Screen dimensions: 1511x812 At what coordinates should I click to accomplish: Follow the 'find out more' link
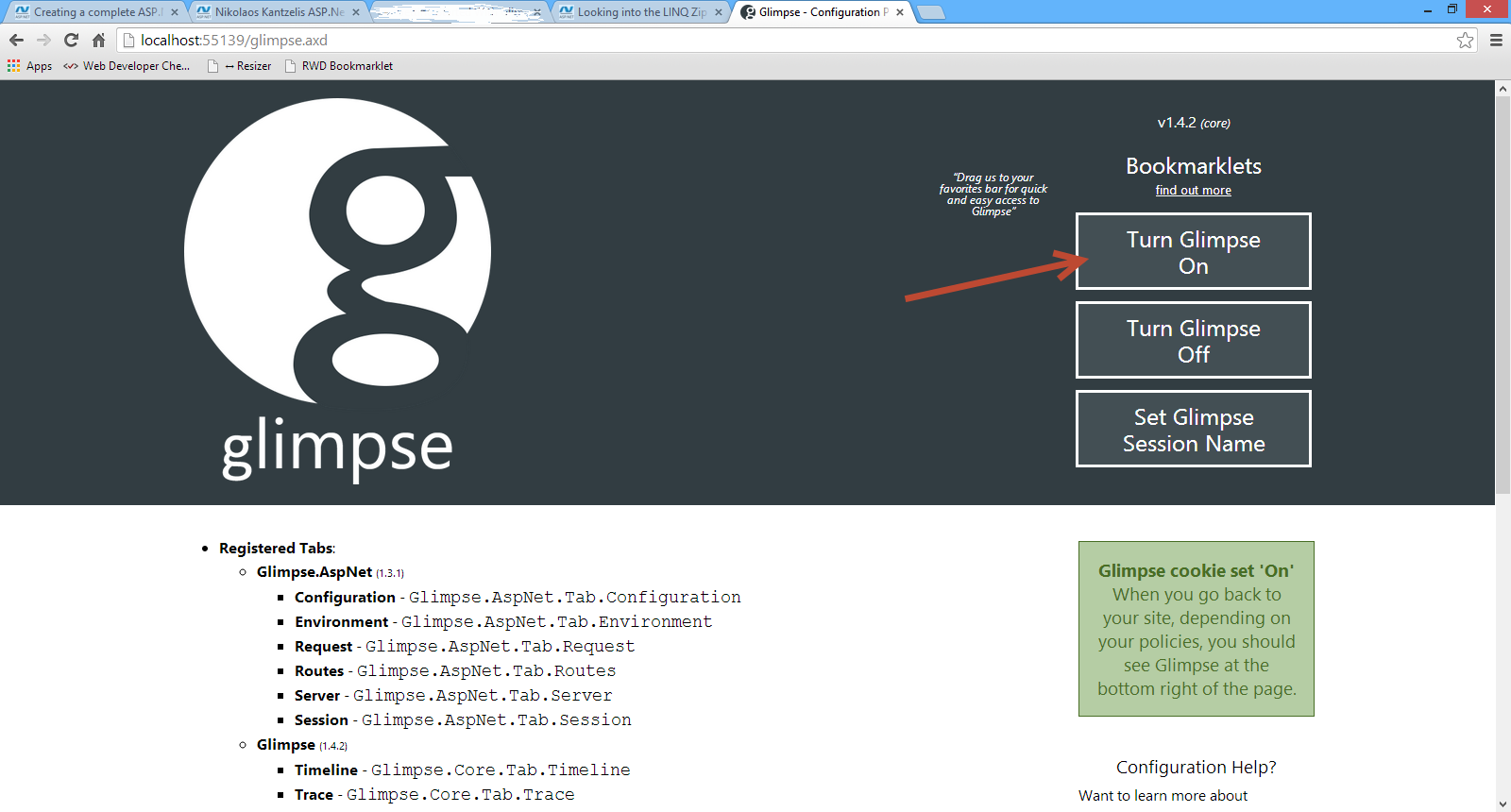[1193, 190]
